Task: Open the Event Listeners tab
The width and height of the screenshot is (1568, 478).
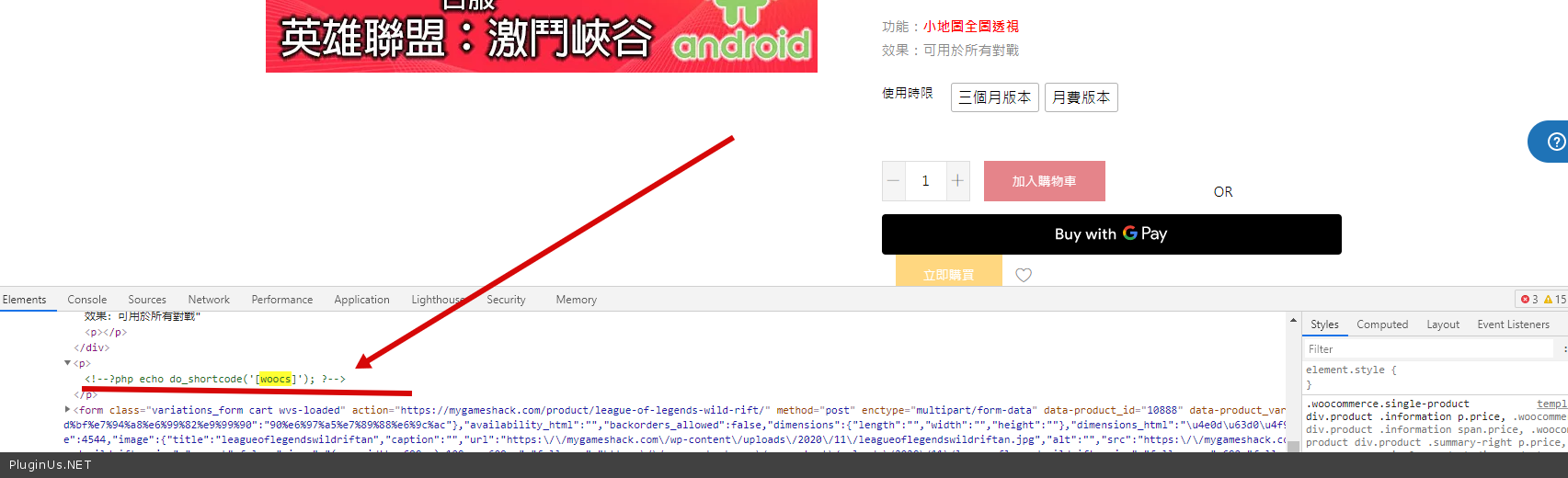Action: click(x=1513, y=324)
